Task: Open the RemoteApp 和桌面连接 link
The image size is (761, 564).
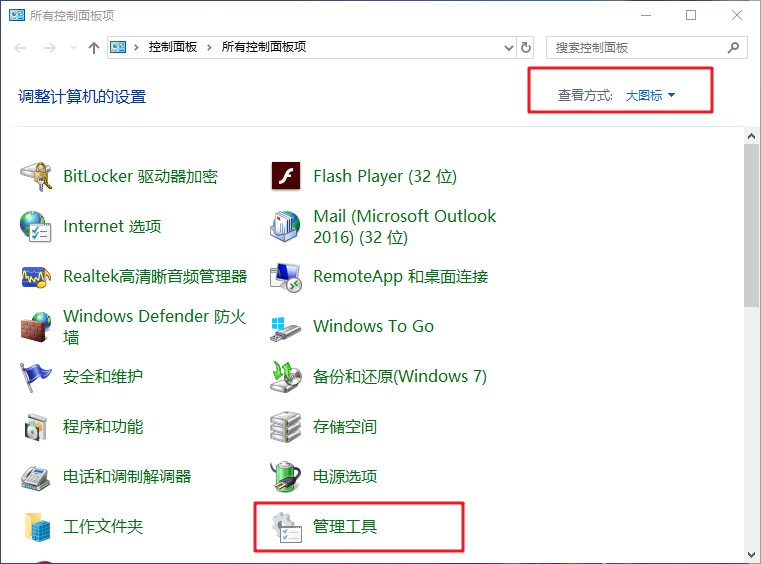Action: click(x=400, y=276)
